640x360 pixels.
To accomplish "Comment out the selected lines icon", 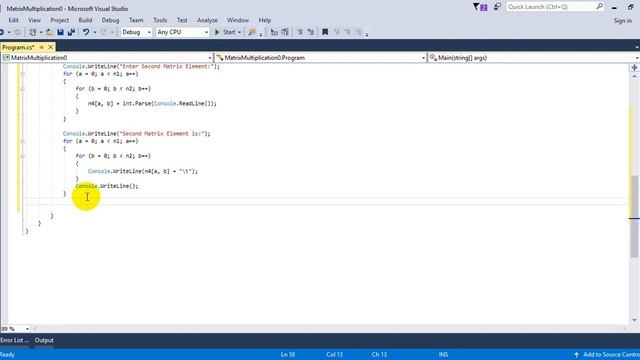I will 300,32.
